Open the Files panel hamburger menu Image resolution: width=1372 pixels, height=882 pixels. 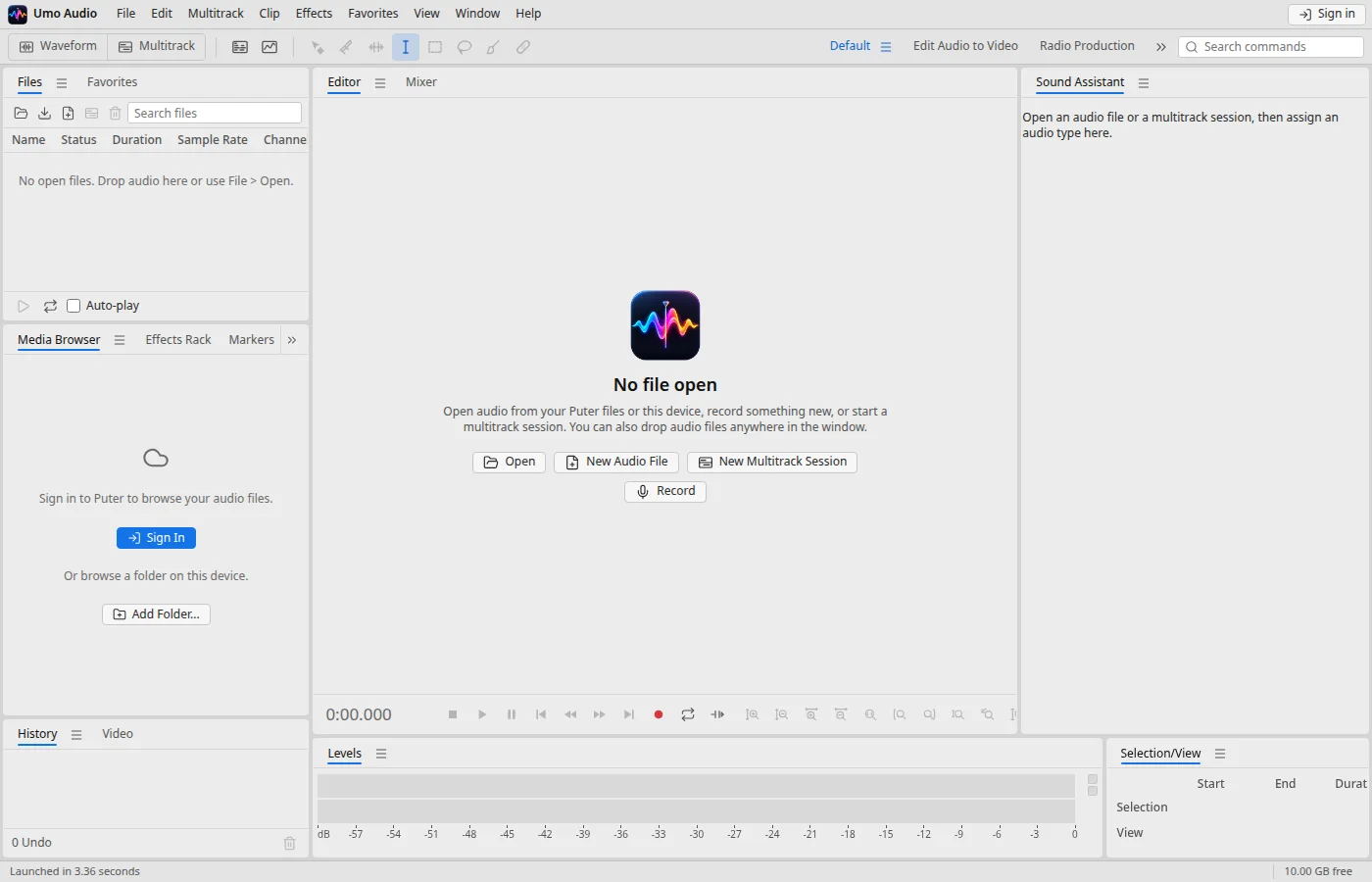coord(62,83)
